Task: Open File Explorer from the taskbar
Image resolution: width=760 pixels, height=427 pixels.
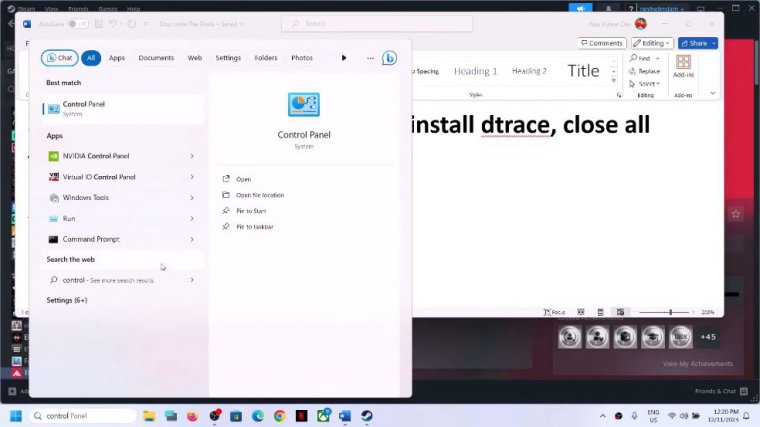Action: pyautogui.click(x=148, y=416)
